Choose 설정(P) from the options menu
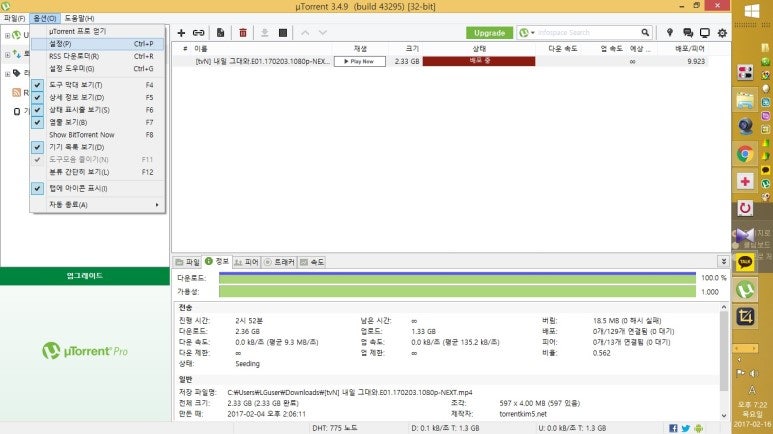Screen dimensions: 773x434 point(98,44)
